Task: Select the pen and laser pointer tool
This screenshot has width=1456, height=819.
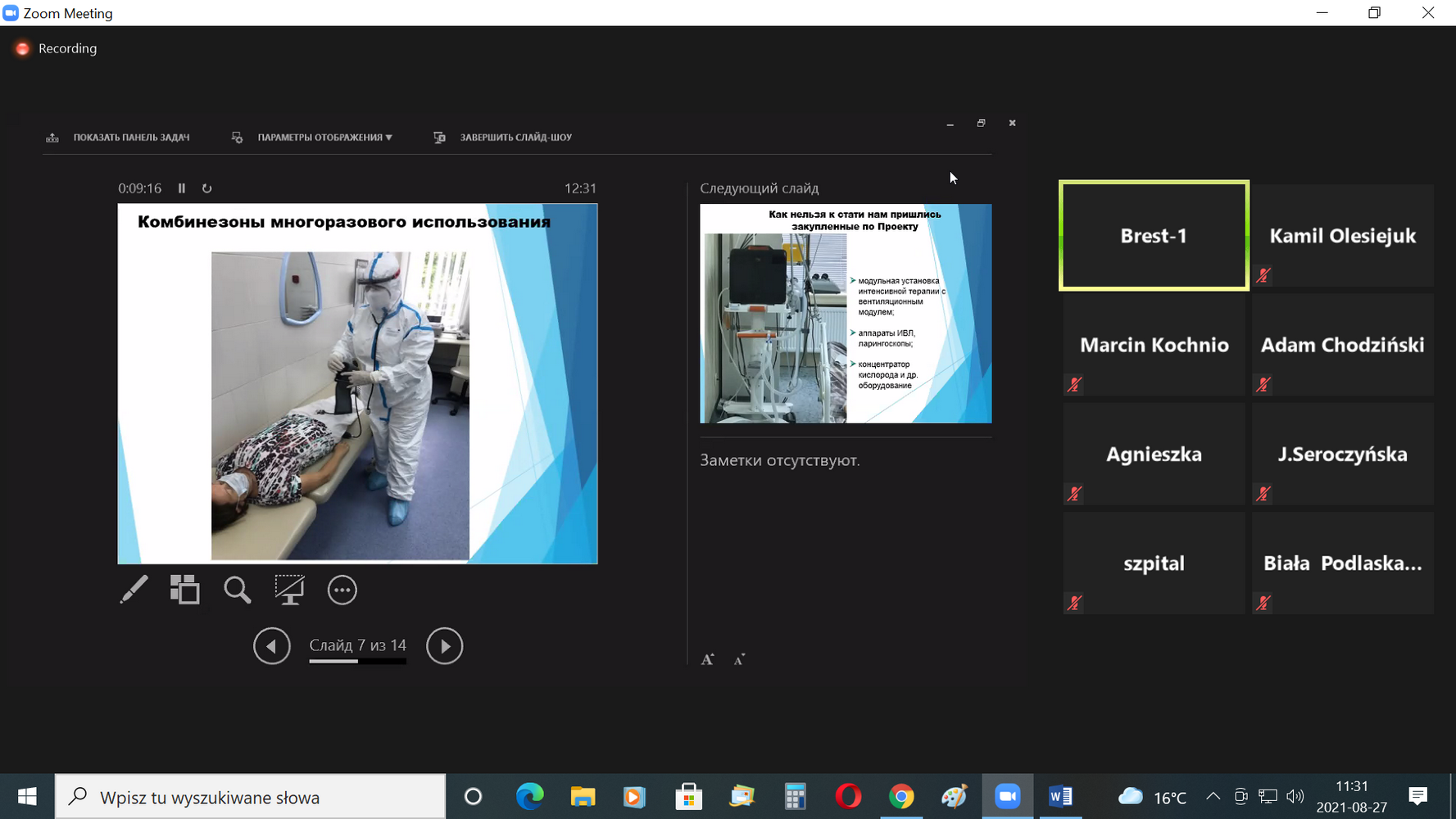Action: coord(134,590)
